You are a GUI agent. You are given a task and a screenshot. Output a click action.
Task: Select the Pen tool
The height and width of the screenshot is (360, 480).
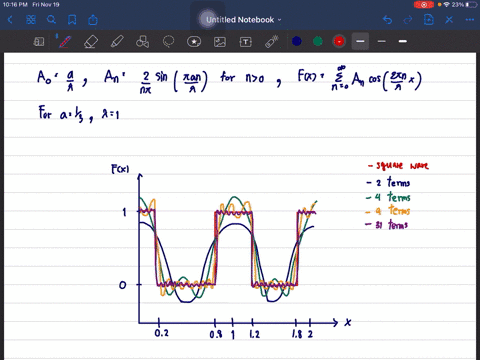64,42
